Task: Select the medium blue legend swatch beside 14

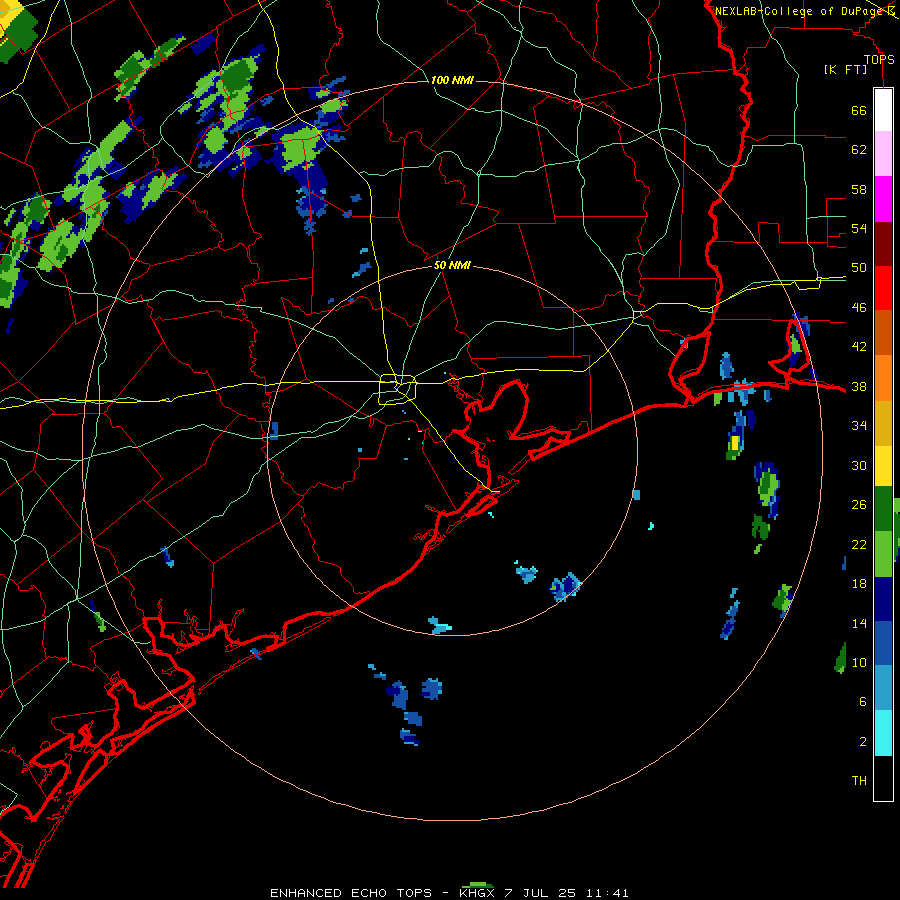Action: click(883, 643)
